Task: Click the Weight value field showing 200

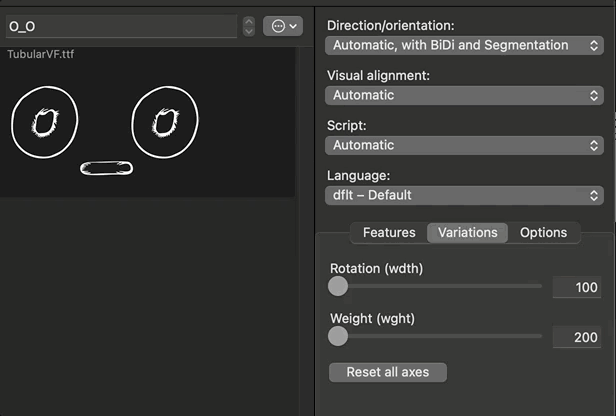Action: 577,338
